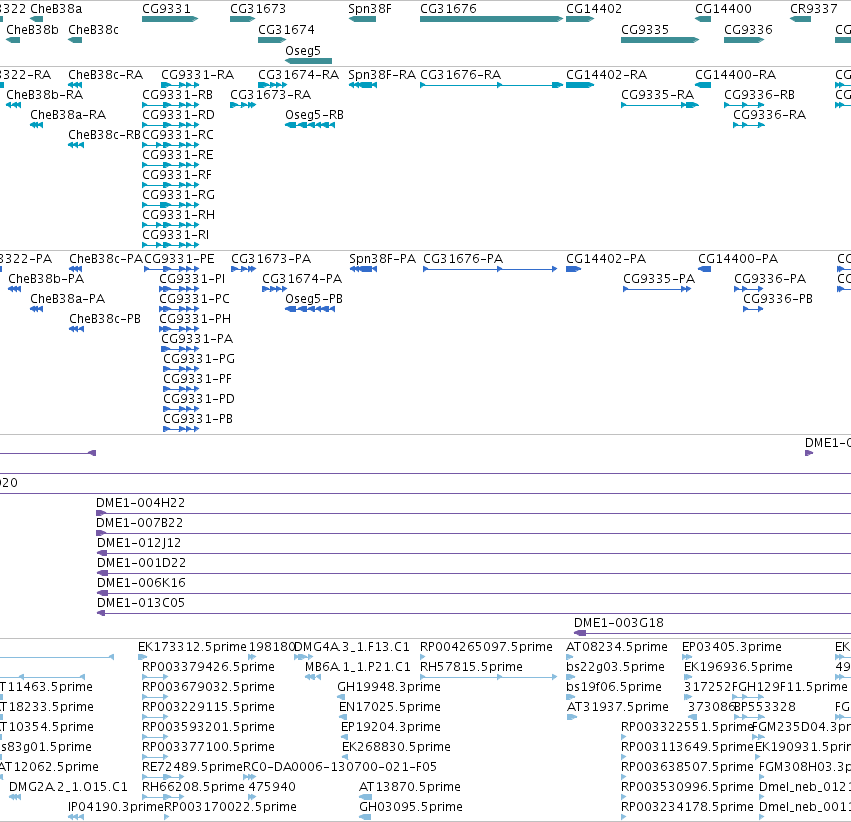
Task: Click the long teal CG31676 gene bar
Action: pyautogui.click(x=491, y=19)
